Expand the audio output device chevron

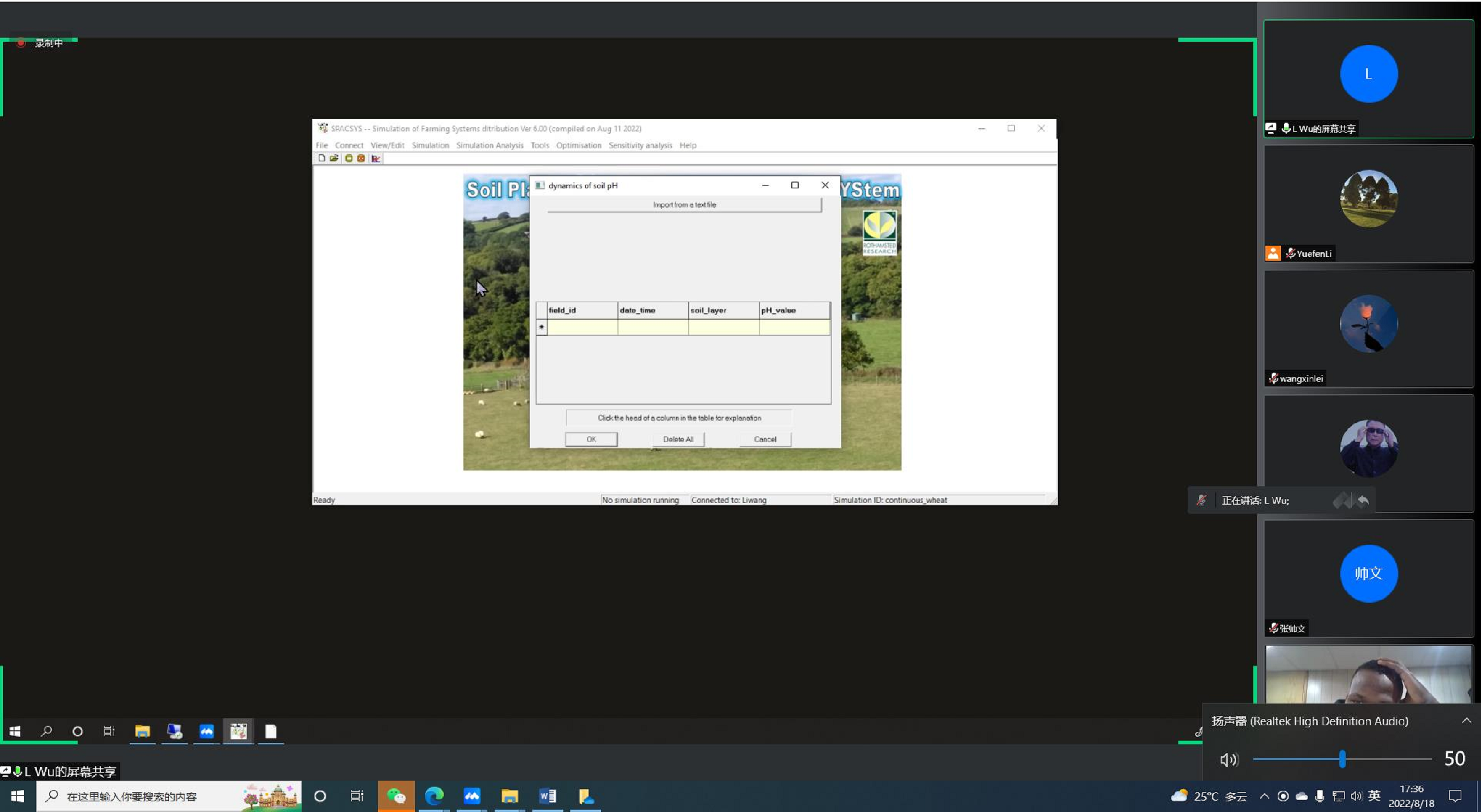(x=1466, y=721)
